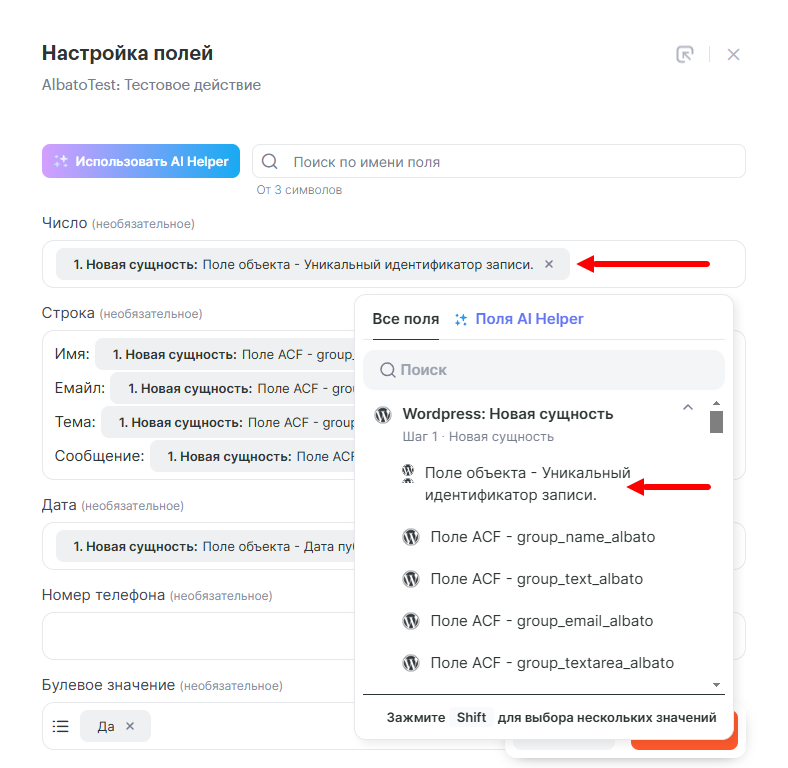
Task: Click the scroll down arrow in field list
Action: pos(716,685)
